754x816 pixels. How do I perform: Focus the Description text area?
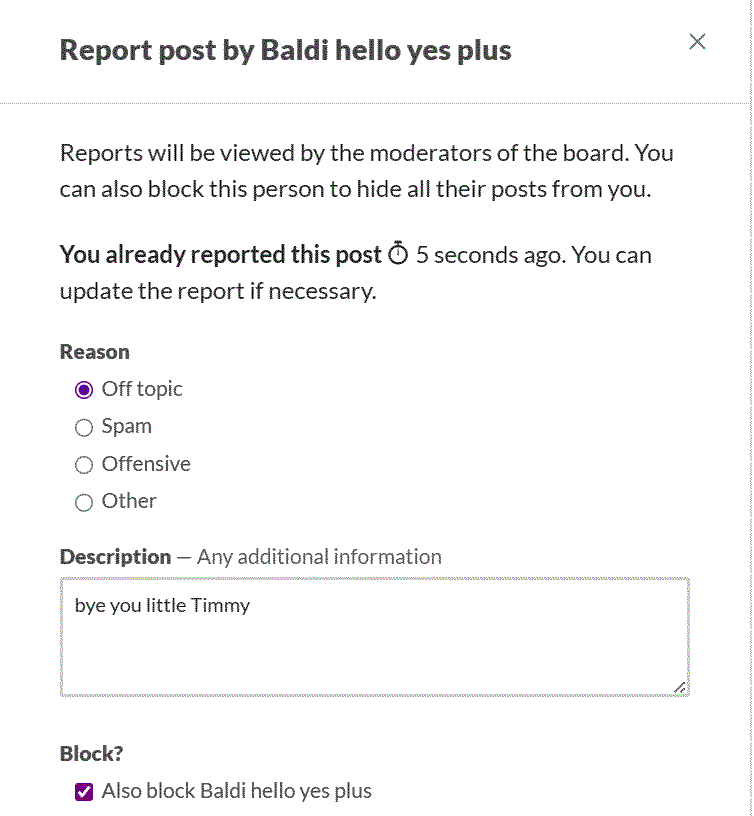[375, 636]
